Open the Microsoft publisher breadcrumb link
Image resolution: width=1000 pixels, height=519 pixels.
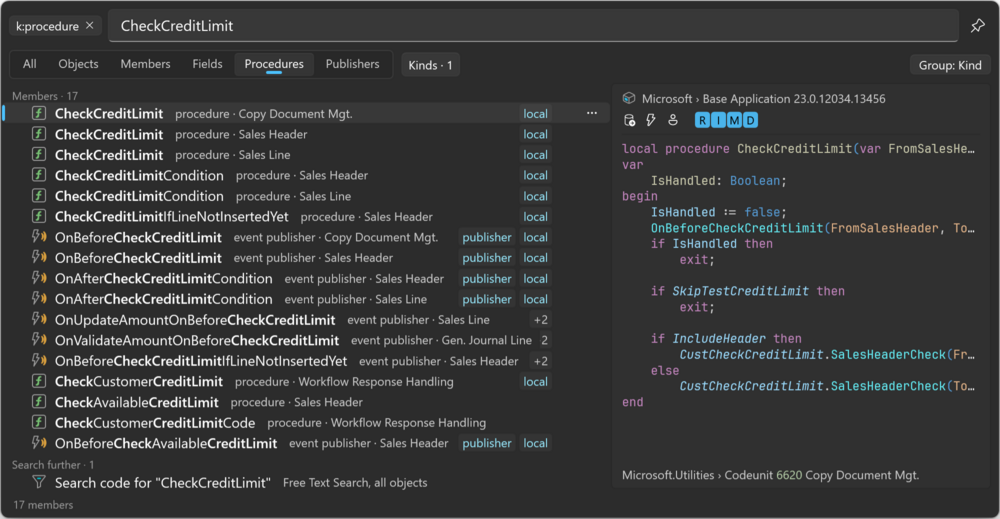tap(666, 99)
